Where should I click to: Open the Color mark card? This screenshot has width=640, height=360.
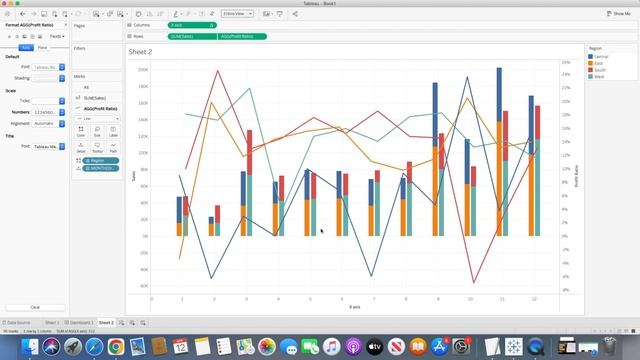(81, 131)
